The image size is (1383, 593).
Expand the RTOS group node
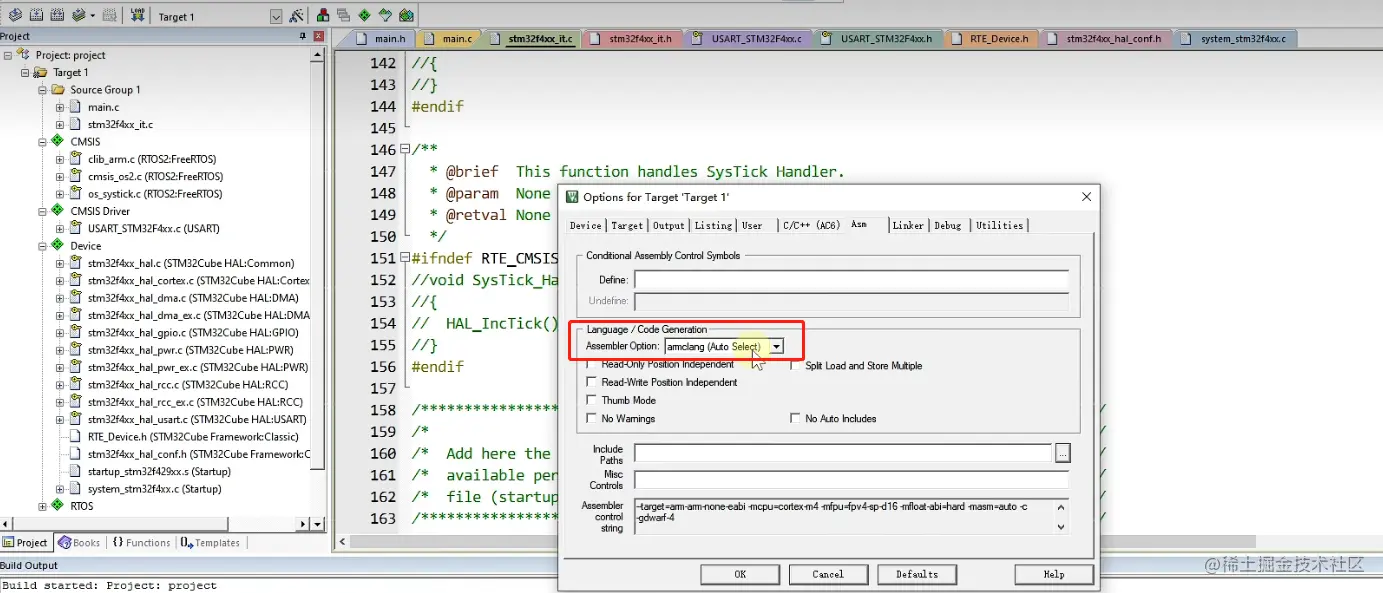pos(43,506)
